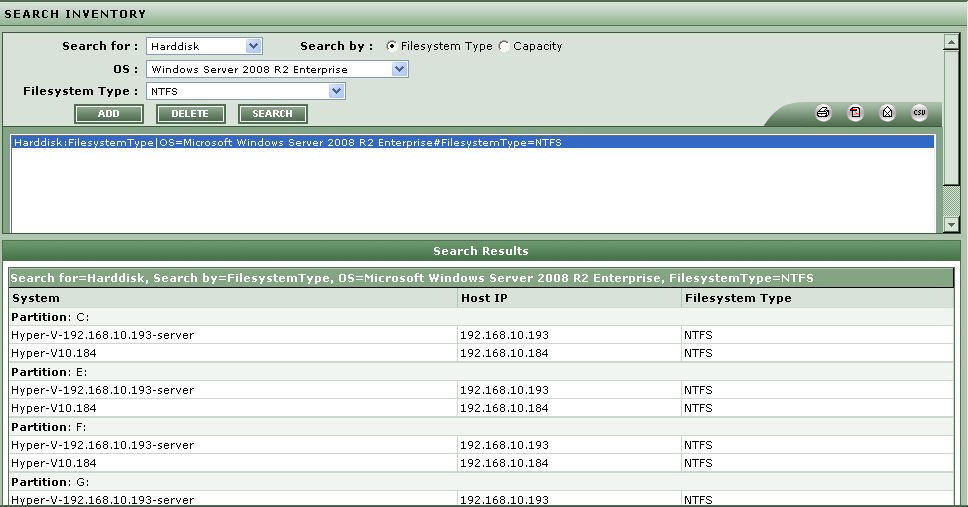This screenshot has width=968, height=507.
Task: Click IP 192.168.10.193 in Partition E:
Action: [x=504, y=390]
